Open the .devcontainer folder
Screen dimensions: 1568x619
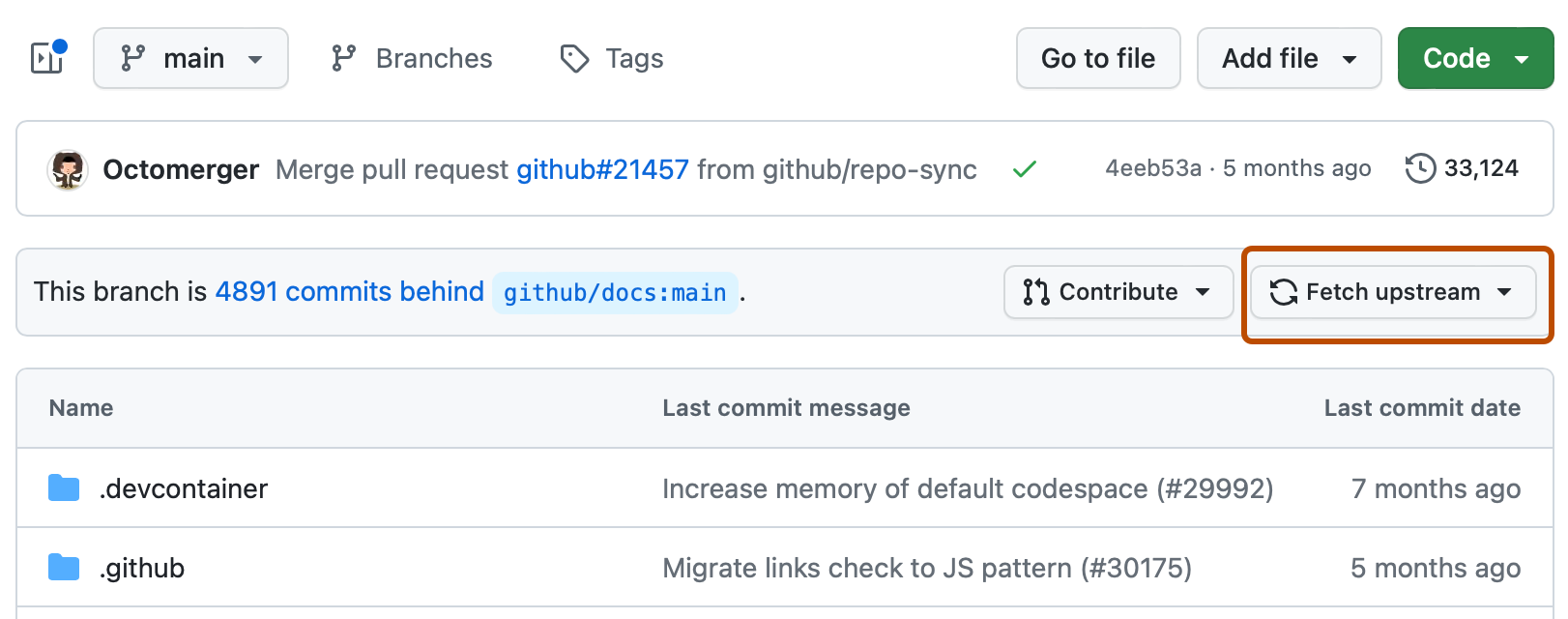pyautogui.click(x=184, y=488)
